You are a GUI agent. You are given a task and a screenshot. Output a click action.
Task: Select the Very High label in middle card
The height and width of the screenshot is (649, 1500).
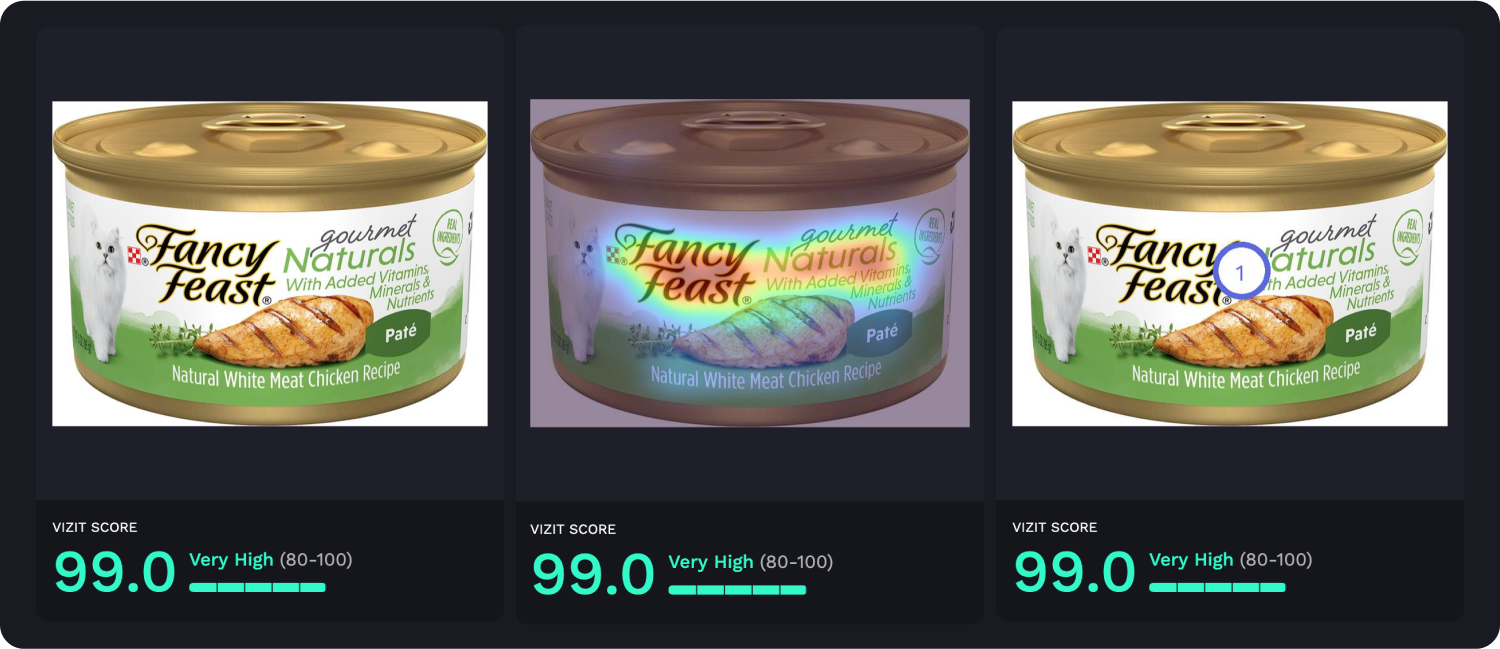point(711,562)
